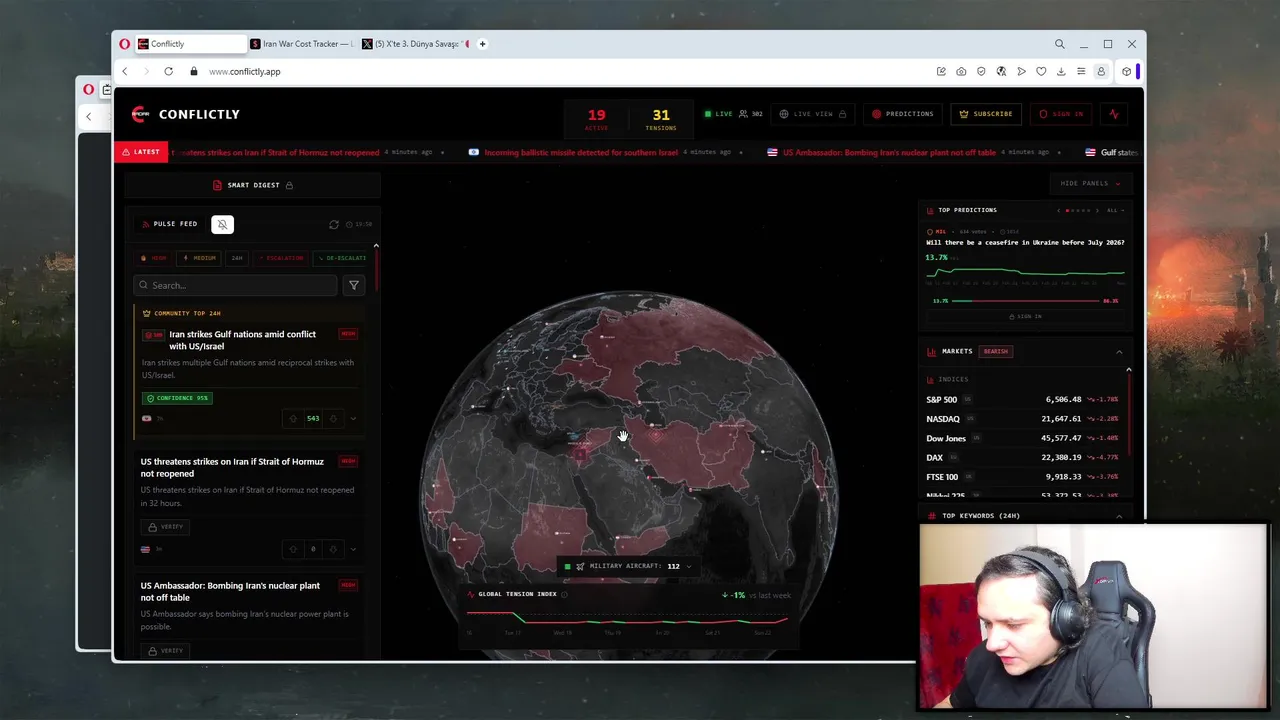Go back with the browser back arrow

125,71
